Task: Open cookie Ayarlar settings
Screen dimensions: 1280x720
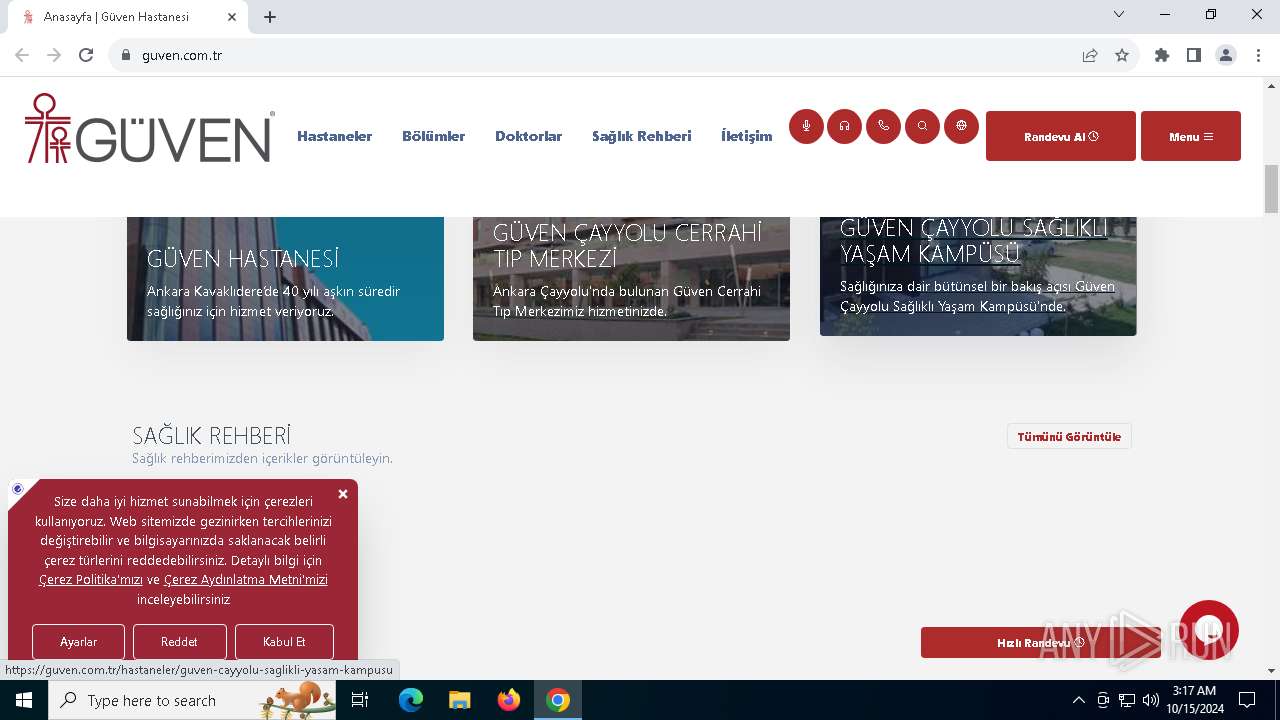Action: 78,642
